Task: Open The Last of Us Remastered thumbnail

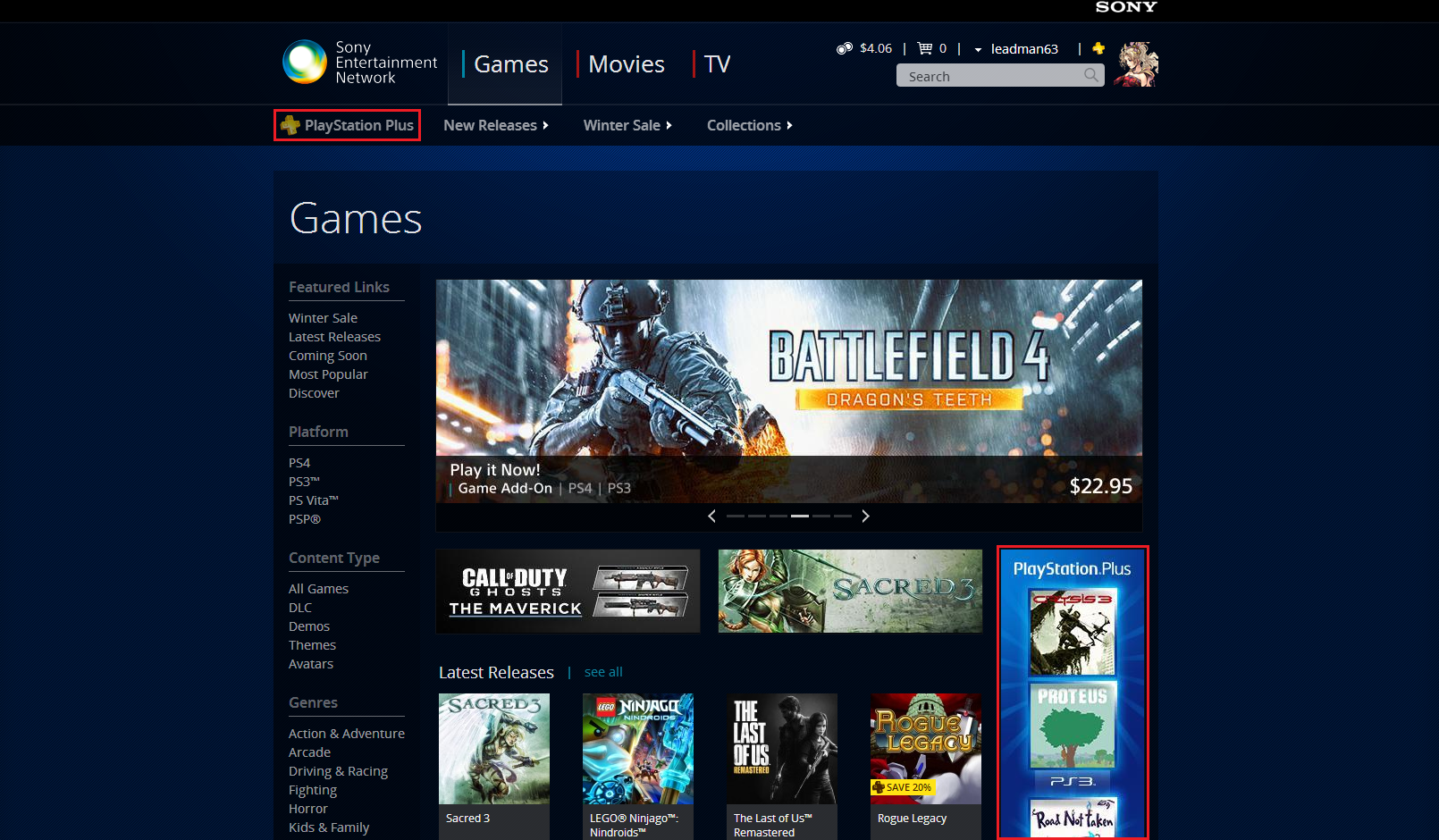Action: pyautogui.click(x=782, y=749)
